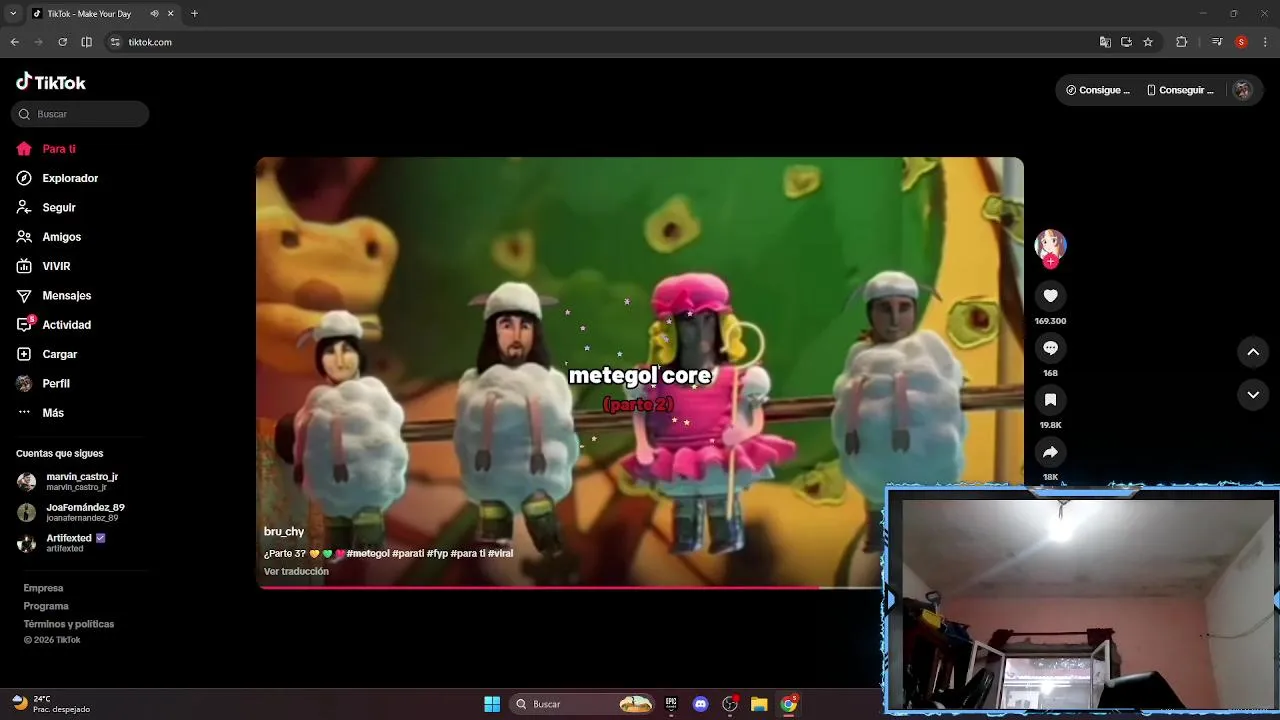The width and height of the screenshot is (1280, 720).
Task: Click the TikTok Buscar search field
Action: 80,114
